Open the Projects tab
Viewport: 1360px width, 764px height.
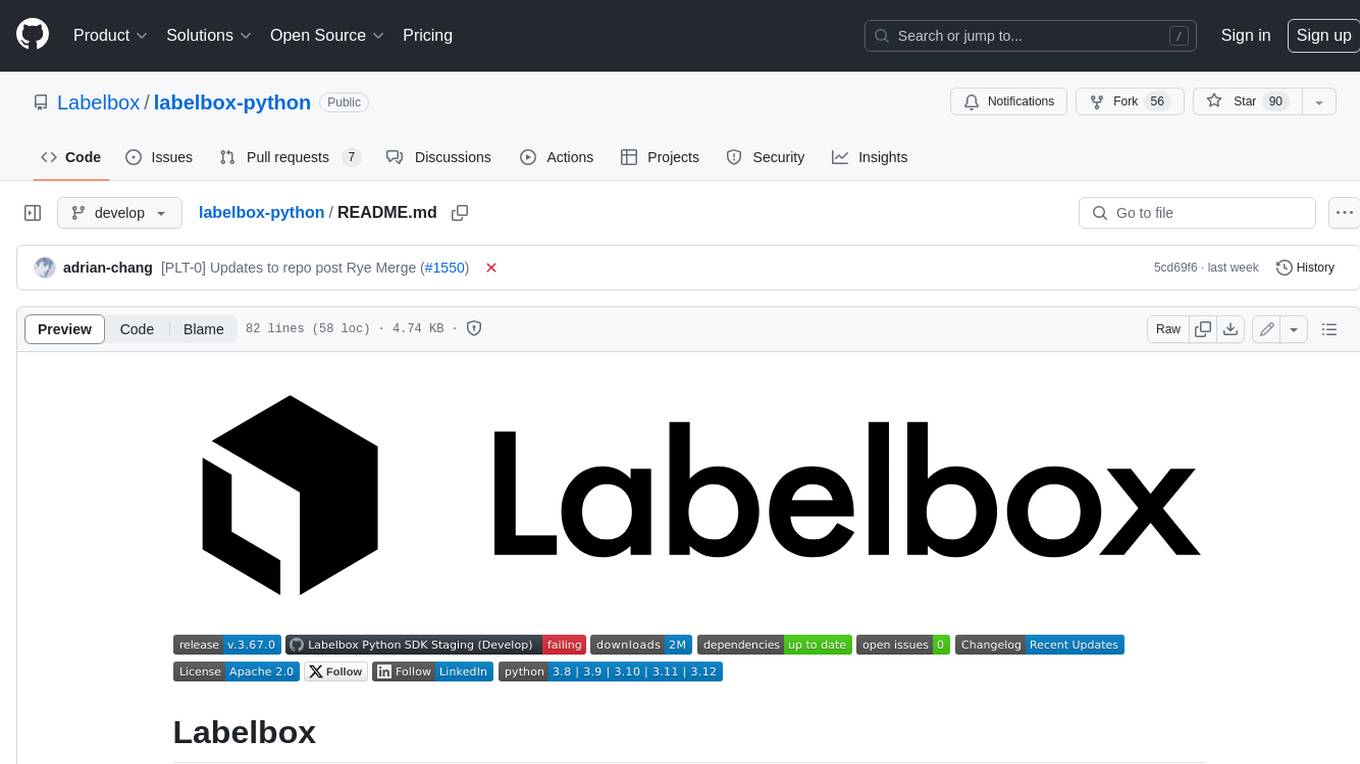[x=660, y=157]
